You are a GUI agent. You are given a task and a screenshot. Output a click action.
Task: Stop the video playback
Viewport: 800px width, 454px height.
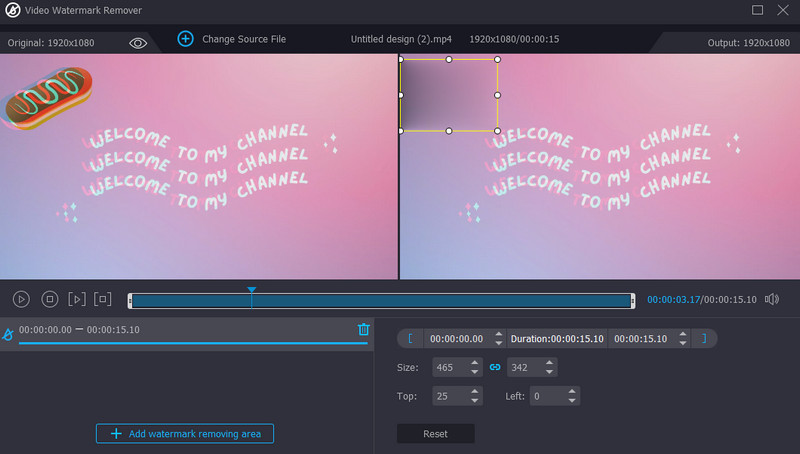49,299
